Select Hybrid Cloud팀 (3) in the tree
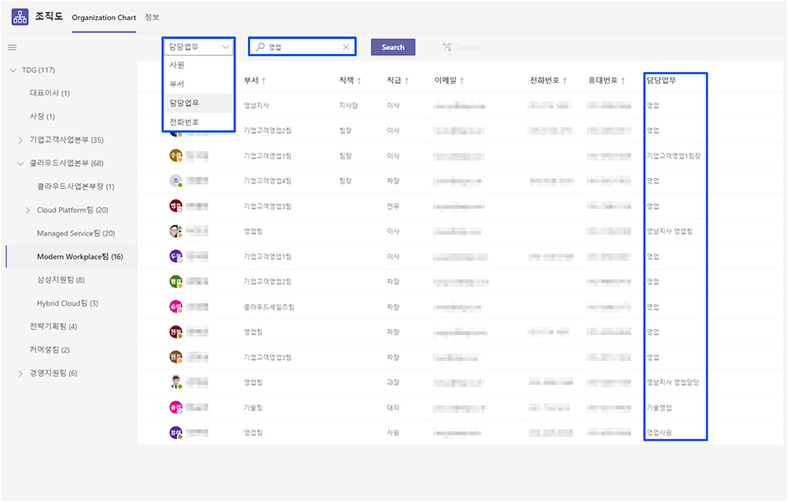The height and width of the screenshot is (502, 788). click(67, 304)
